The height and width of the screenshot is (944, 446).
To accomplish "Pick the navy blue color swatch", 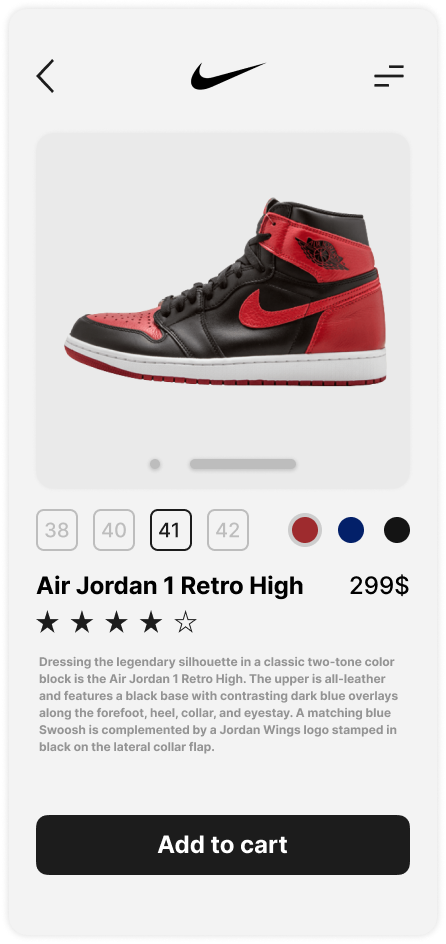I will (x=351, y=530).
